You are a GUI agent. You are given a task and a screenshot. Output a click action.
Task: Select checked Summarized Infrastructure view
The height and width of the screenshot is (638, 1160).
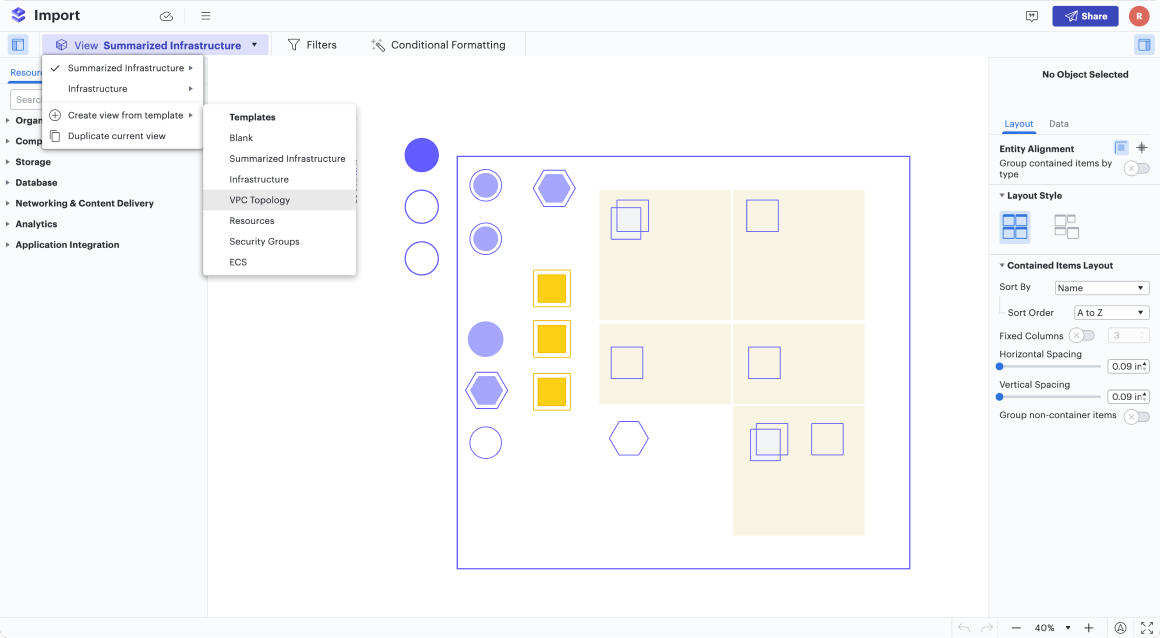(122, 67)
